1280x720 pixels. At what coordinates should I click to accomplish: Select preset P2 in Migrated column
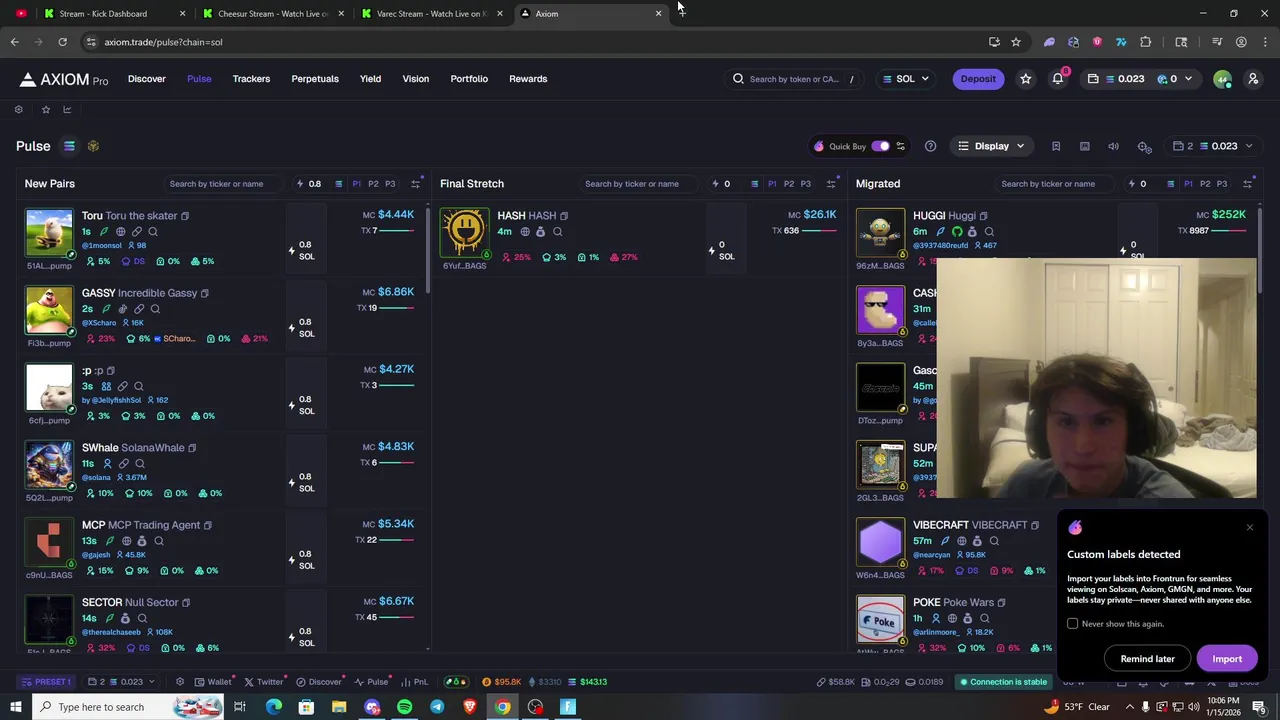tap(1205, 184)
